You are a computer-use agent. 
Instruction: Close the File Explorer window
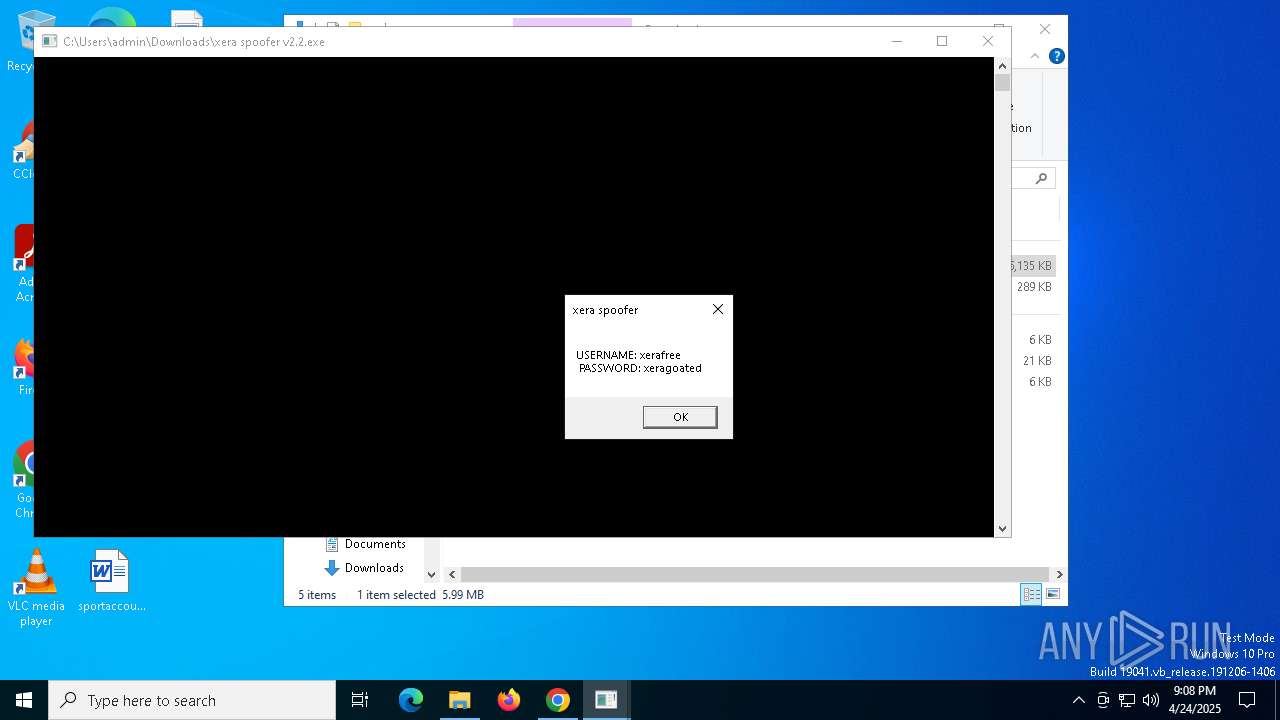point(1044,29)
